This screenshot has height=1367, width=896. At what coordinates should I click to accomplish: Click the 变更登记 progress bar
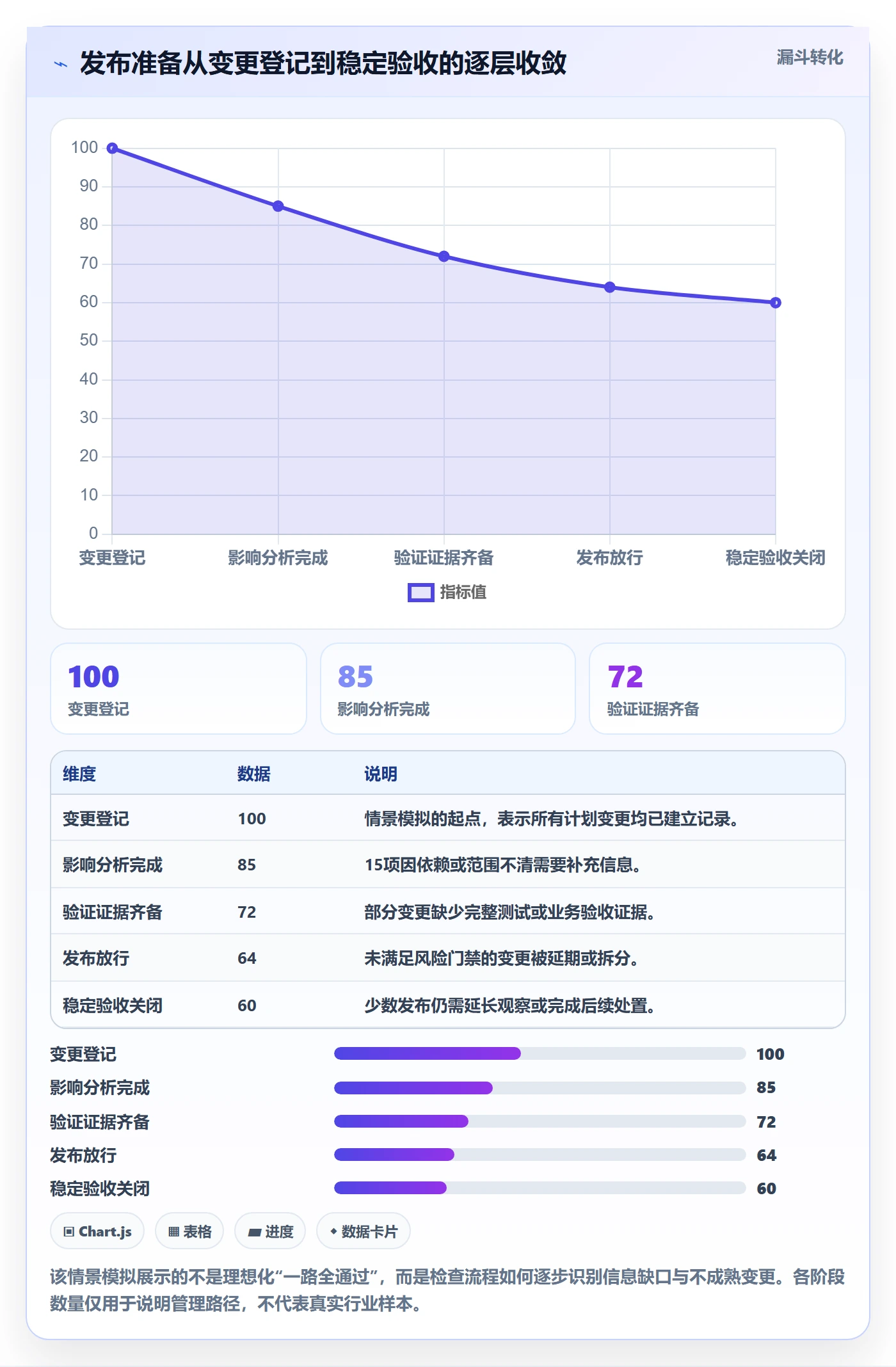pos(540,1053)
